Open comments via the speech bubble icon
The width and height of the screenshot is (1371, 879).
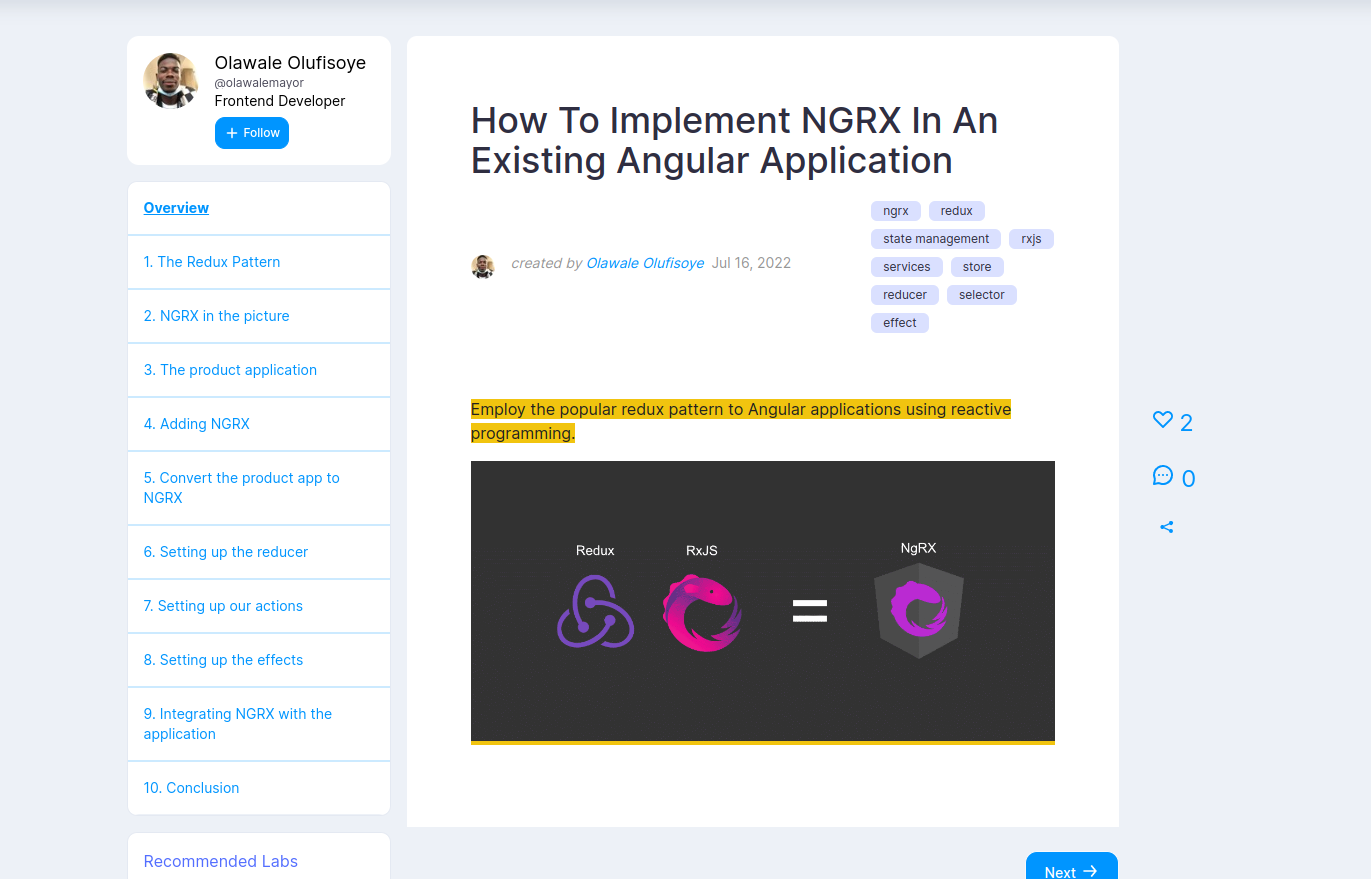point(1162,476)
